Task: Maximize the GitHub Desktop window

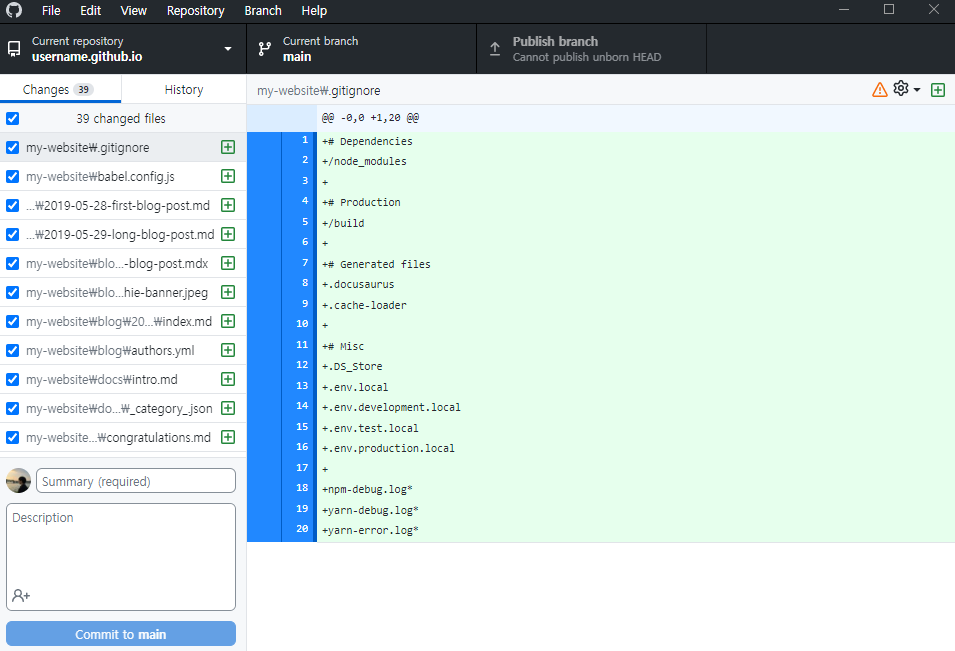Action: [x=889, y=10]
